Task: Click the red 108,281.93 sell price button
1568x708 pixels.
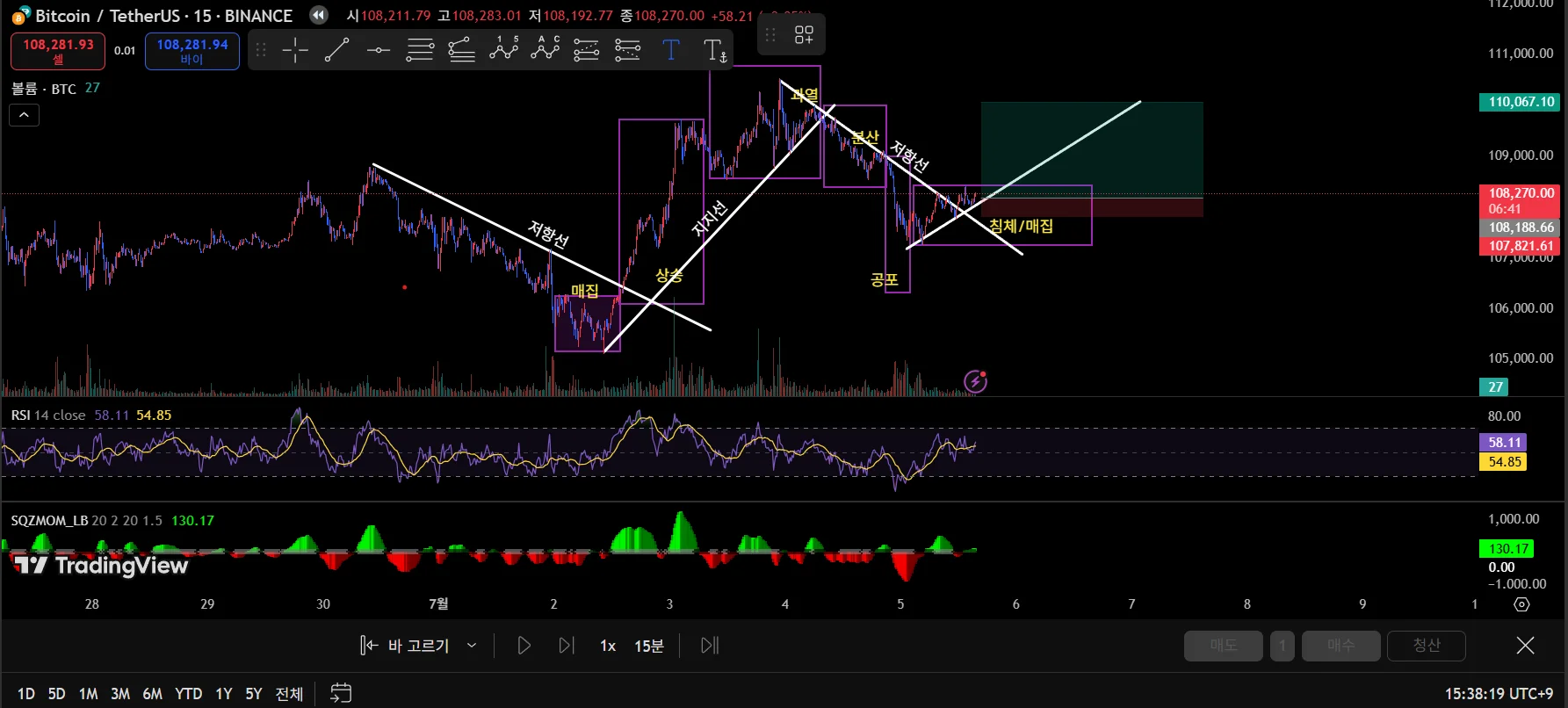Action: (x=58, y=51)
